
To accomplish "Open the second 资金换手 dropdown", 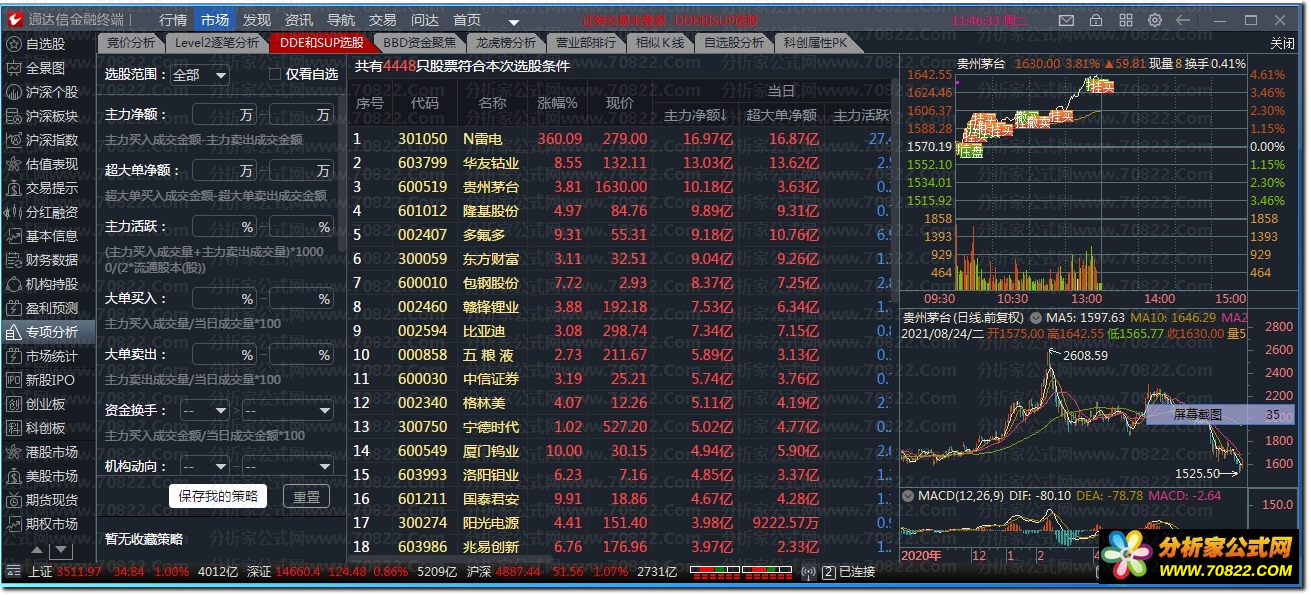I will 288,411.
